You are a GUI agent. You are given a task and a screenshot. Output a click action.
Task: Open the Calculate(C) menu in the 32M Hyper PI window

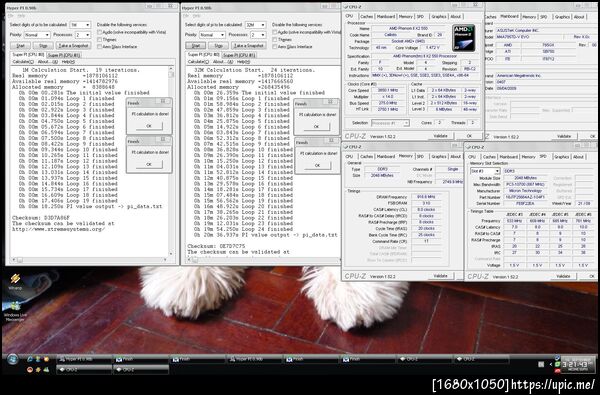coord(198,62)
